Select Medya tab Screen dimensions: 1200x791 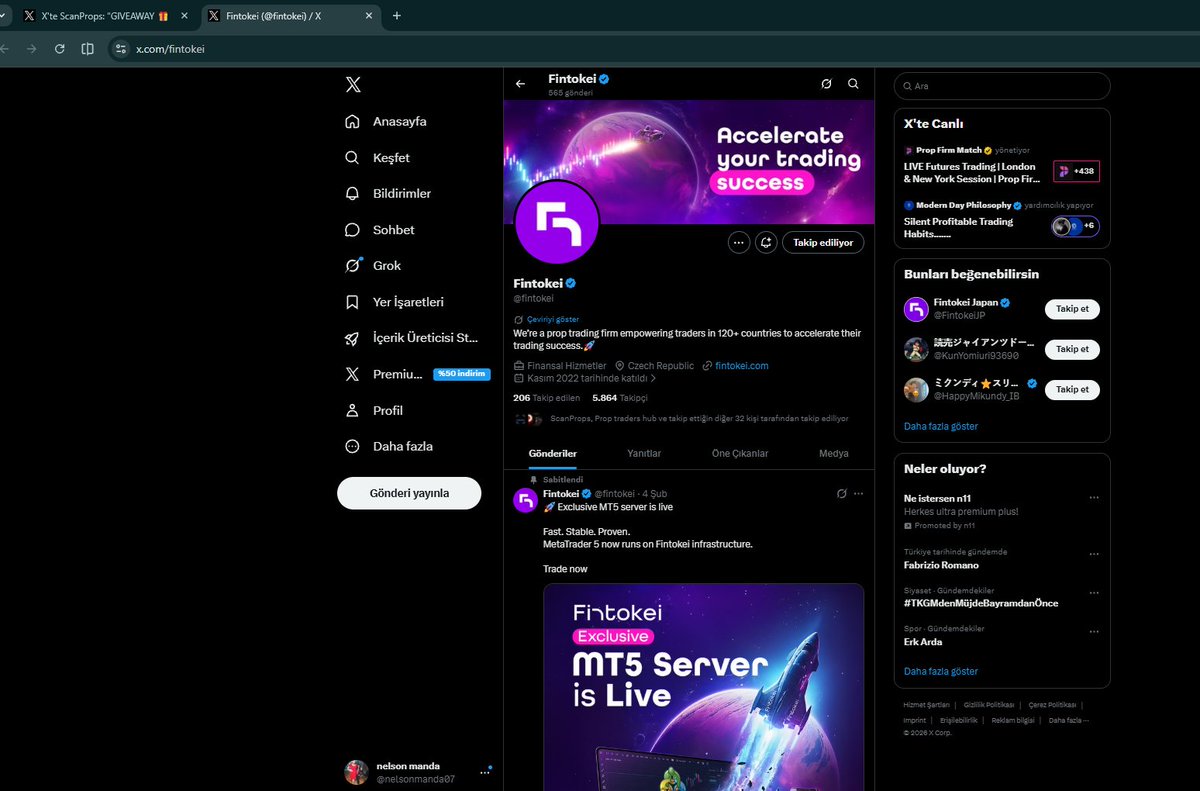[x=834, y=453]
